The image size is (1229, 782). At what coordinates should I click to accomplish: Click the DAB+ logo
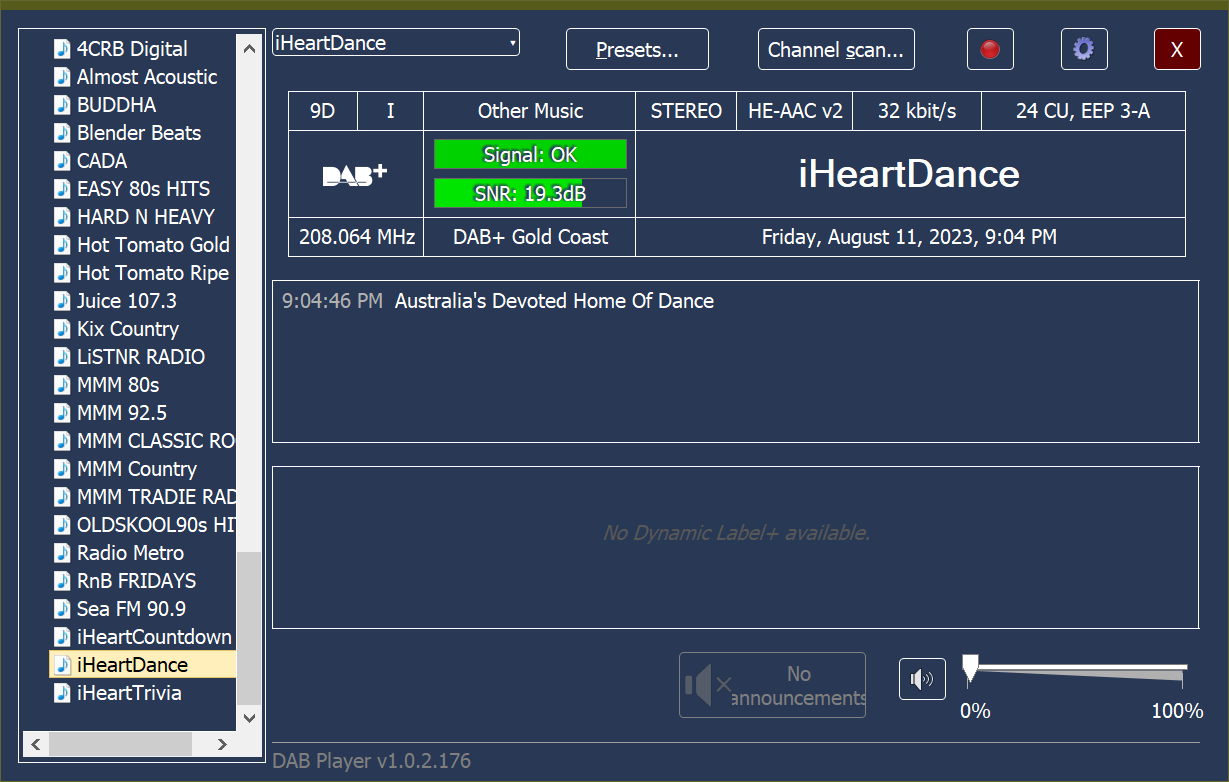355,174
